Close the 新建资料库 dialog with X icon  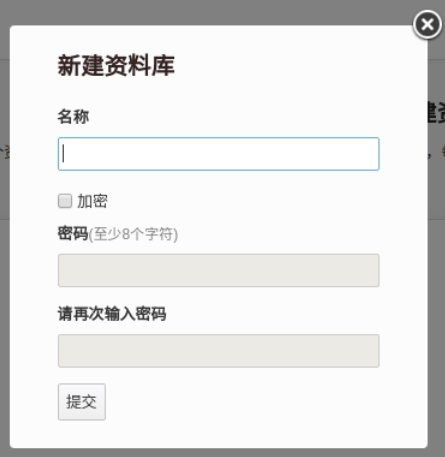click(x=427, y=24)
